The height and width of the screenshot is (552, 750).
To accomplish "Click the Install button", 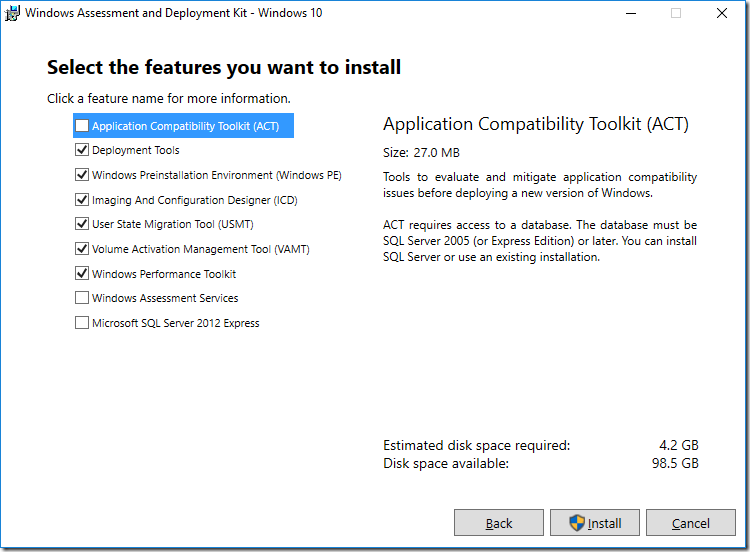I will tap(595, 523).
